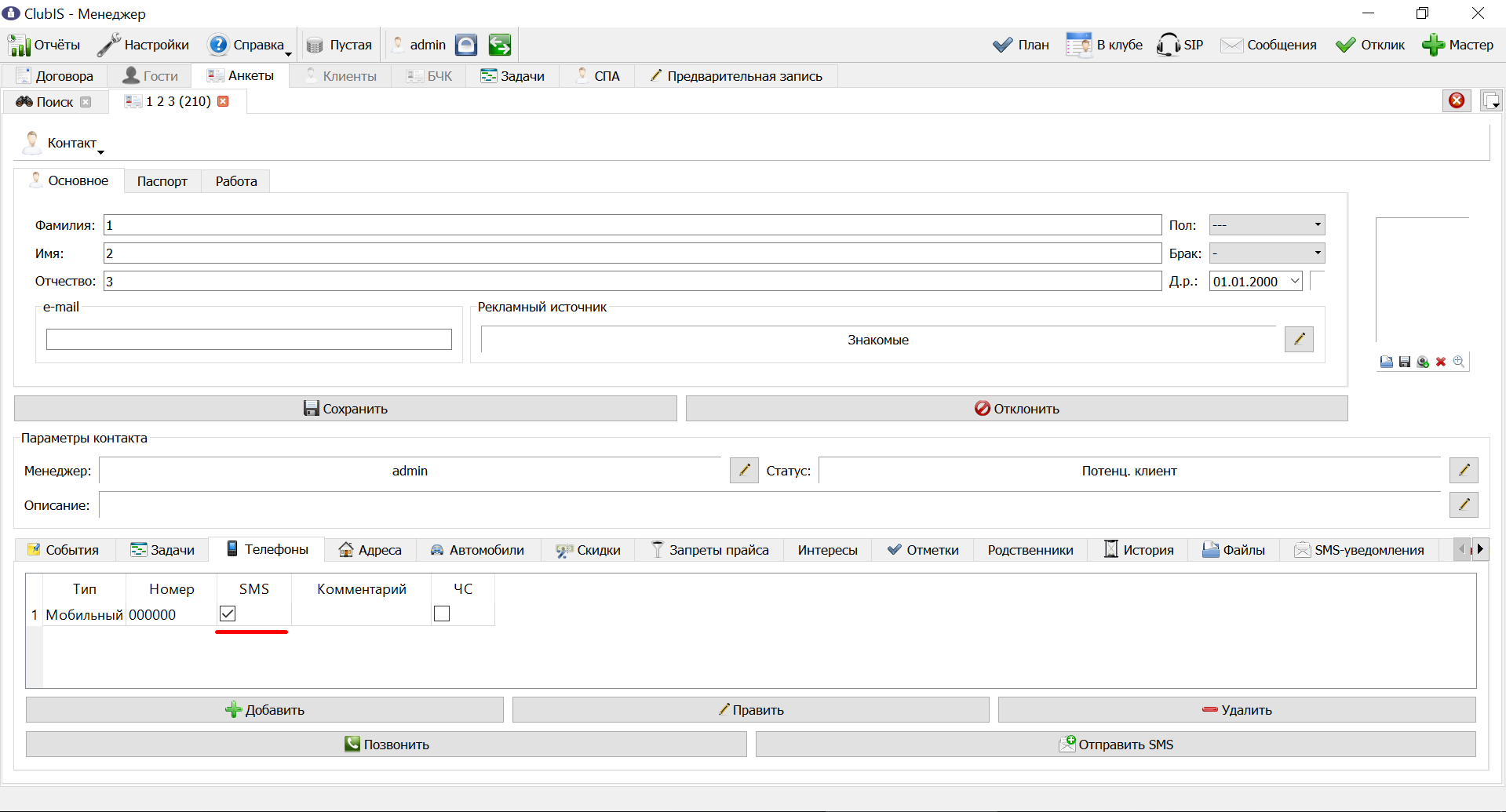Image resolution: width=1506 pixels, height=812 pixels.
Task: Click the zoom photo magnifier icon
Action: (x=1459, y=362)
